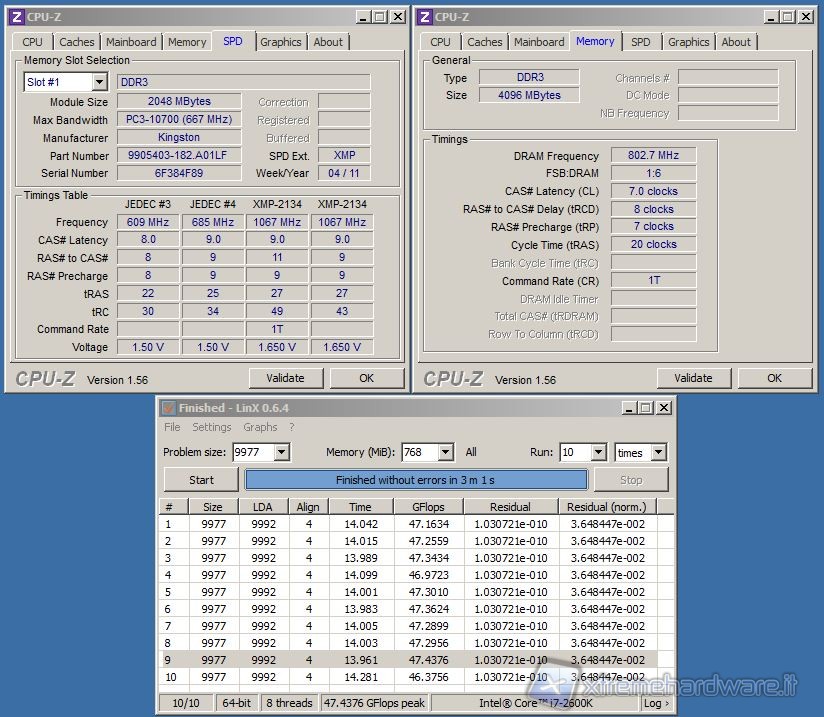The height and width of the screenshot is (717, 824).
Task: Switch to SPD tab in right CPU-Z window
Action: [x=641, y=42]
